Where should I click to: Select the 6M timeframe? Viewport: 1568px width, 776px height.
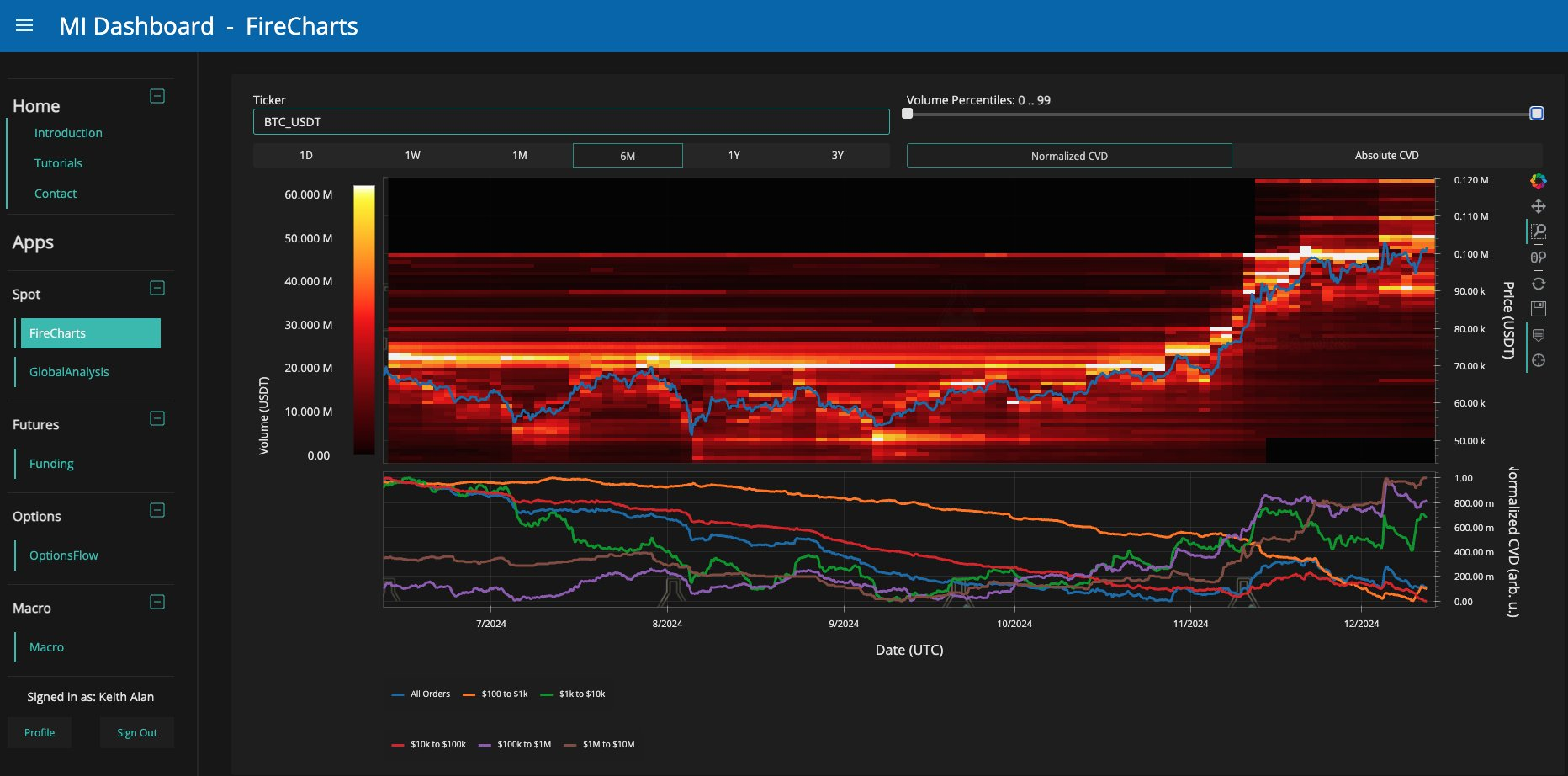click(x=628, y=156)
